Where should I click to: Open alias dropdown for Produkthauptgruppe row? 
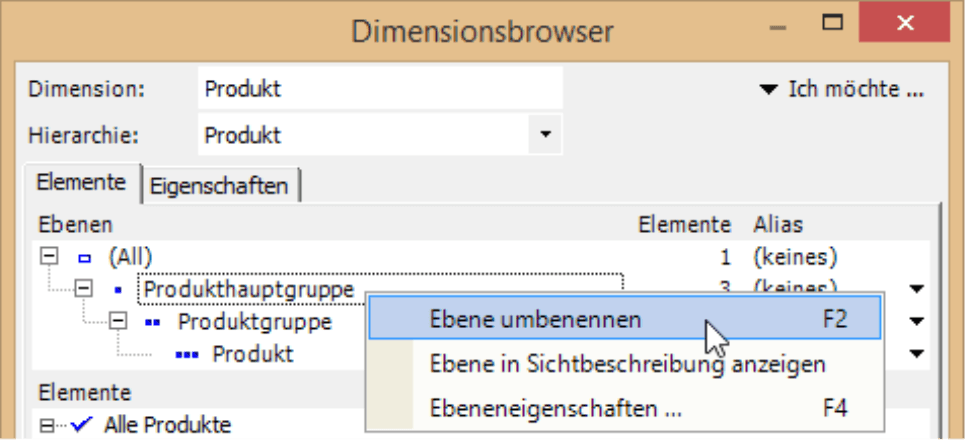coord(917,289)
